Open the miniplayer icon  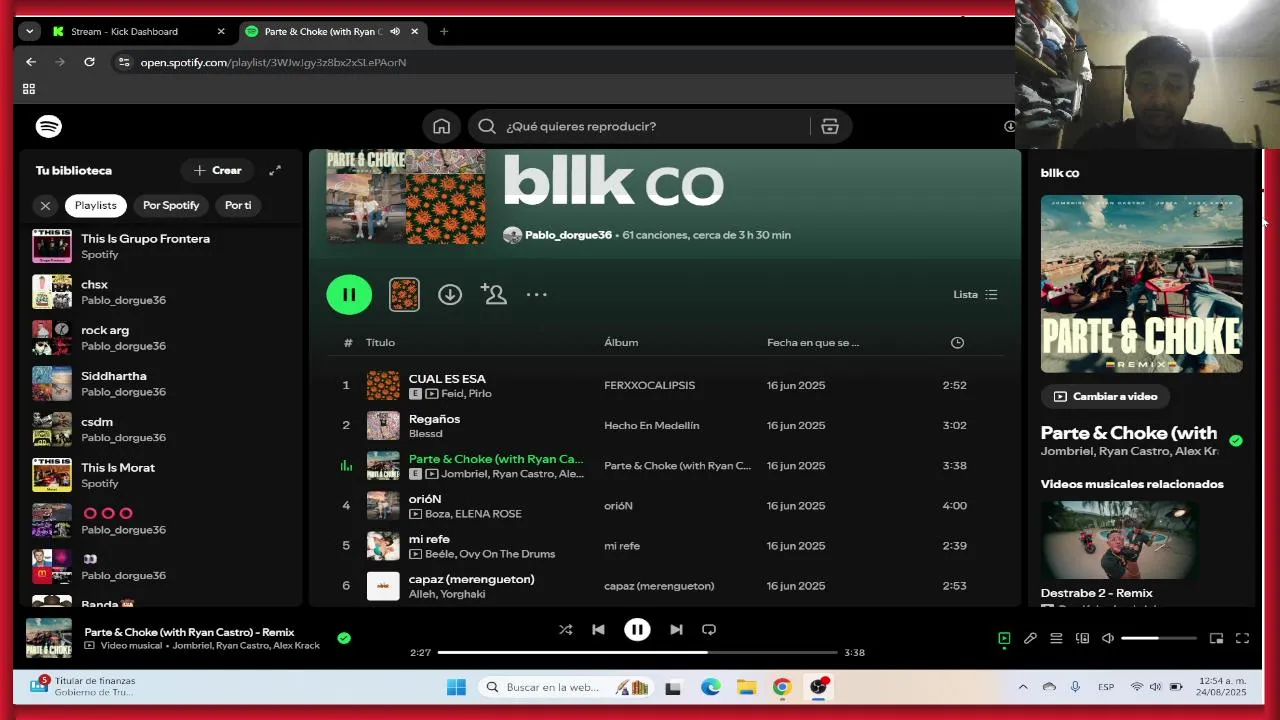click(x=1216, y=638)
